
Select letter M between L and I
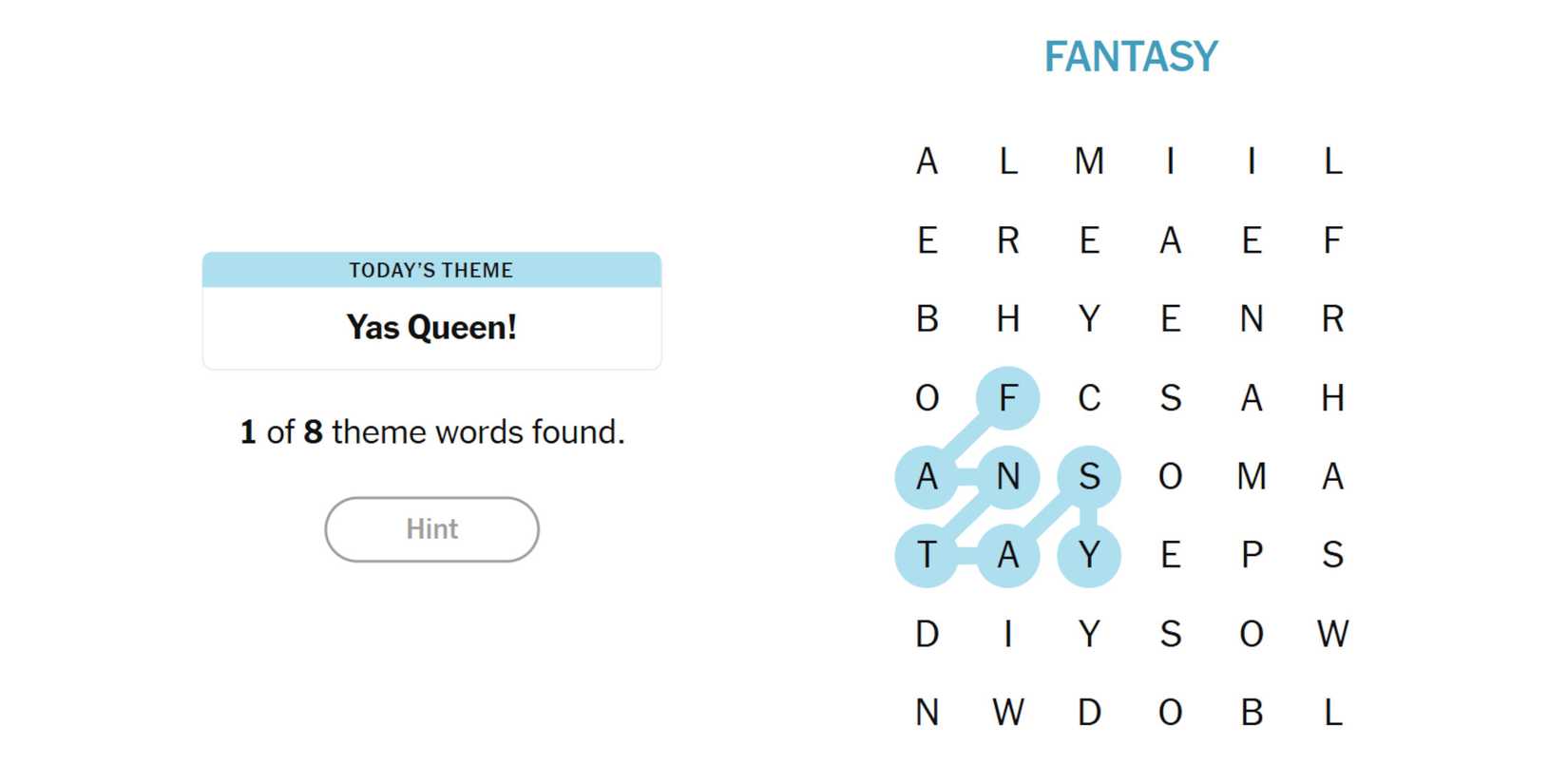point(1089,162)
